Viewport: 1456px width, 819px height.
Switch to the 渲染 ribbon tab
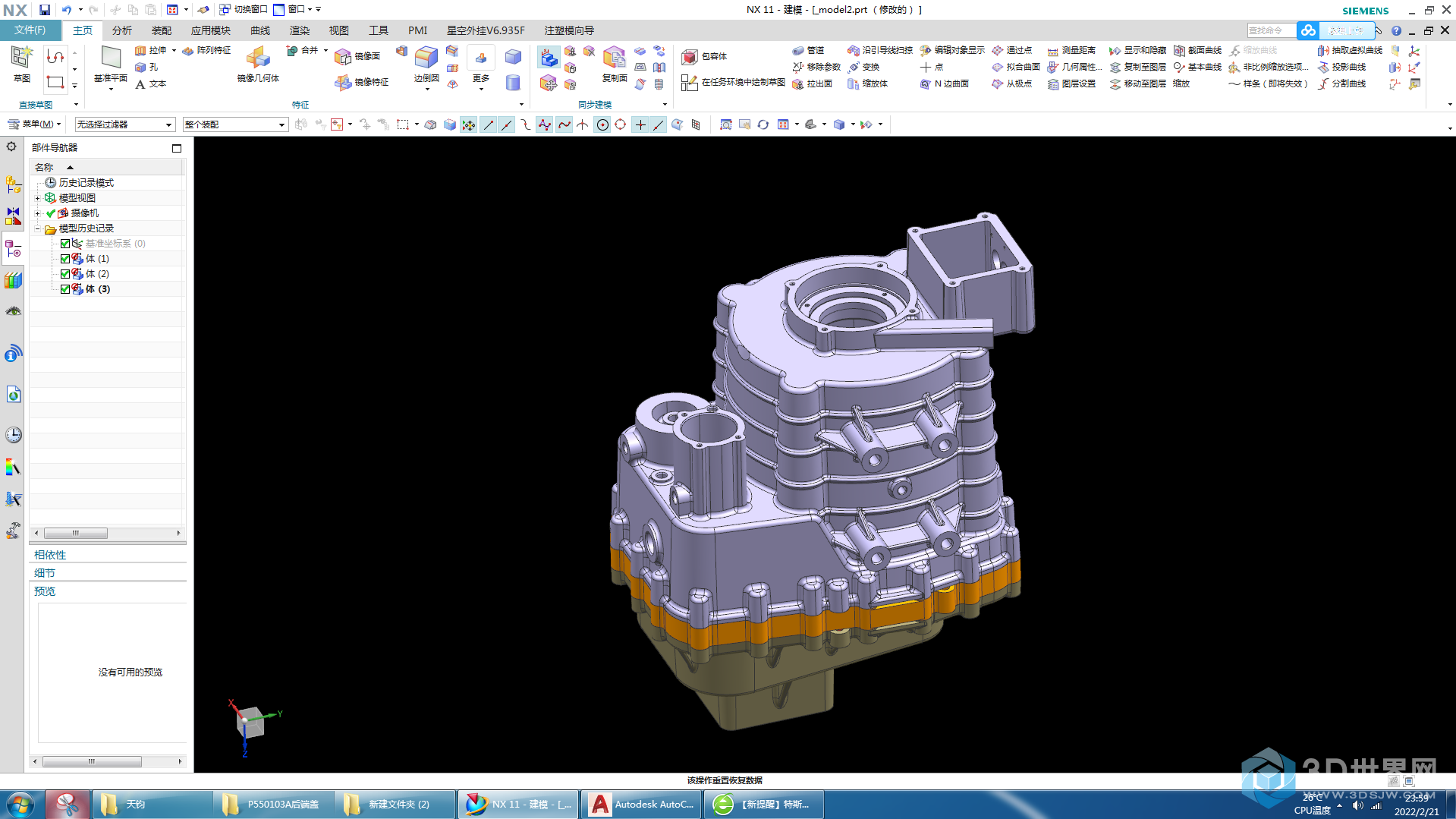(x=299, y=30)
